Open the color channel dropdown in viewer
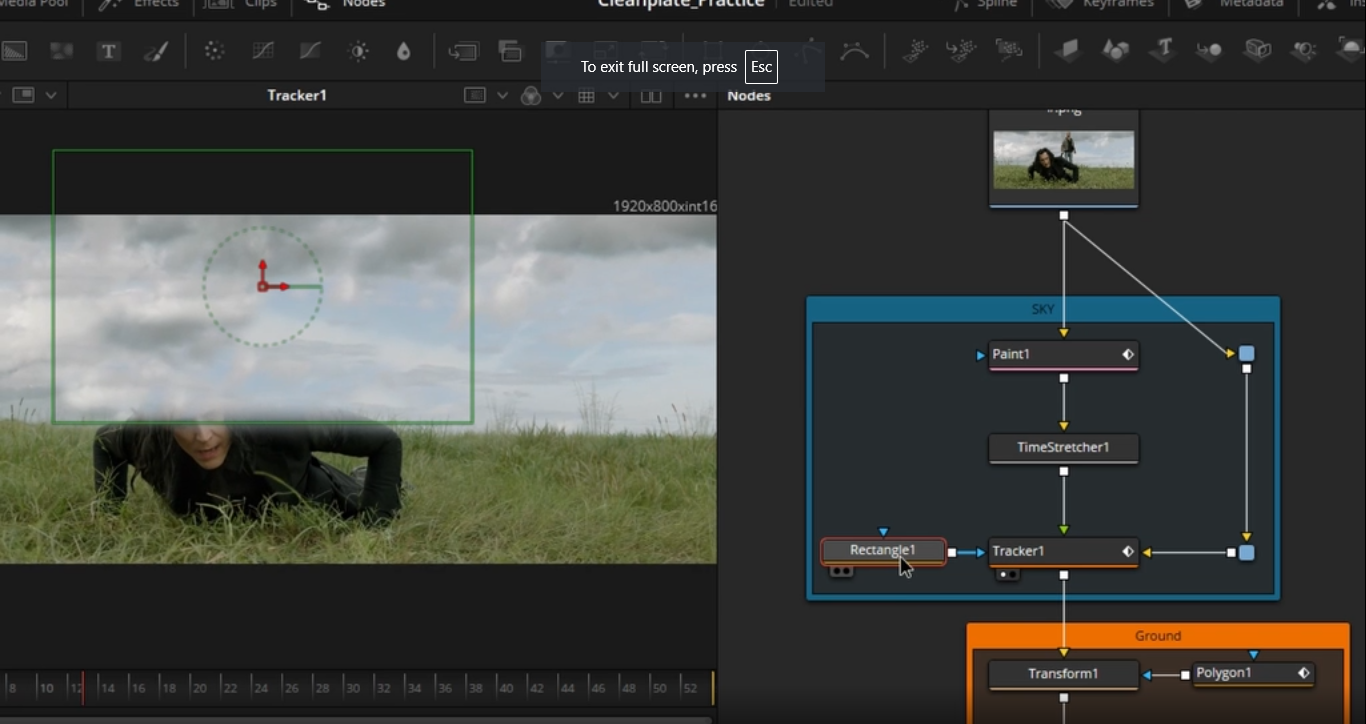This screenshot has width=1366, height=724. (x=557, y=96)
